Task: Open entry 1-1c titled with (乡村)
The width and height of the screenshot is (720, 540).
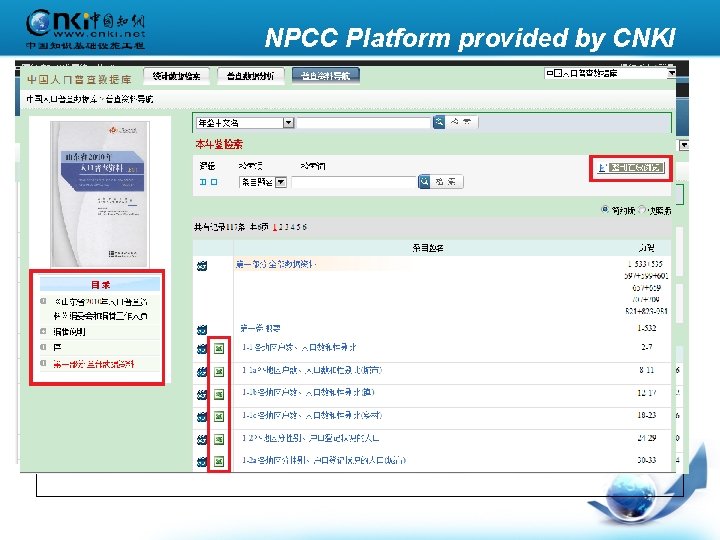Action: coord(312,416)
